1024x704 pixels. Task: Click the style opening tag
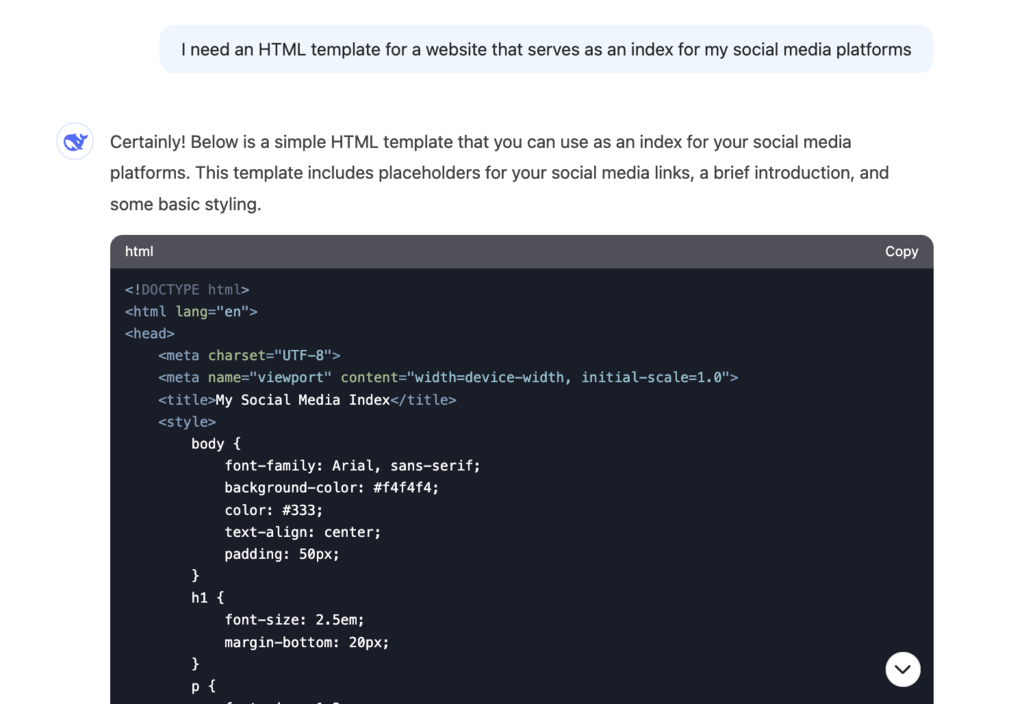[185, 421]
